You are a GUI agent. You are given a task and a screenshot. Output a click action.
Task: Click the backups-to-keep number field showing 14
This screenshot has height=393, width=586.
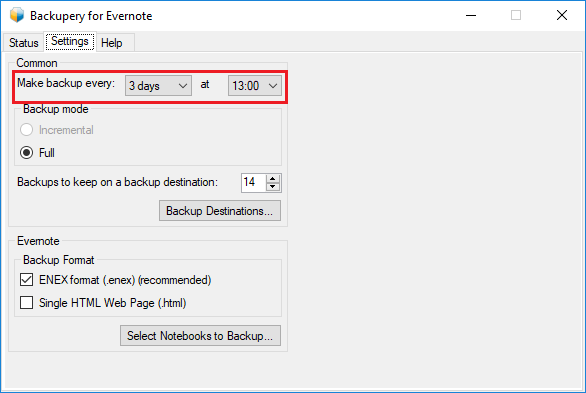click(254, 183)
